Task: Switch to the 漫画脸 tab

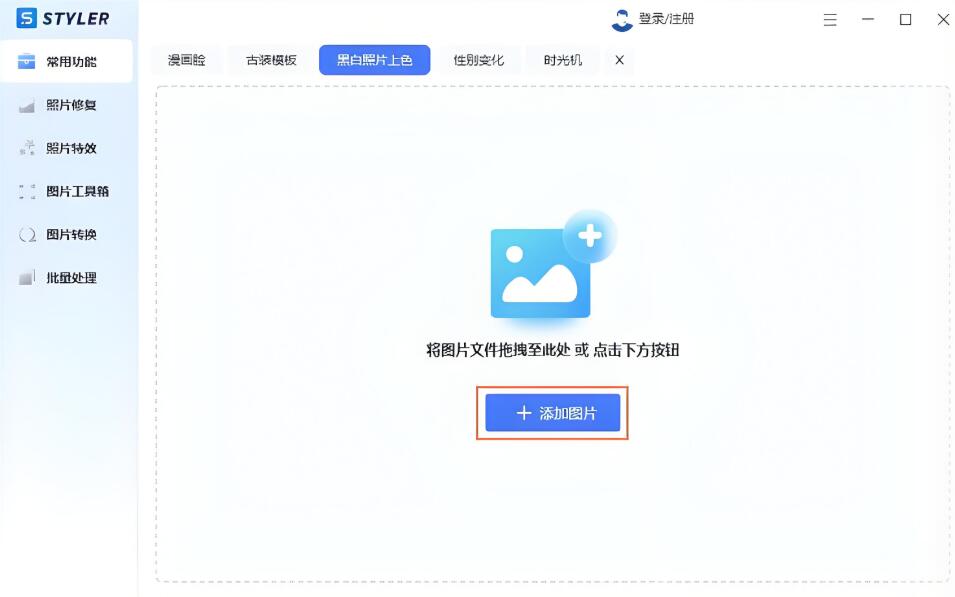Action: (187, 60)
